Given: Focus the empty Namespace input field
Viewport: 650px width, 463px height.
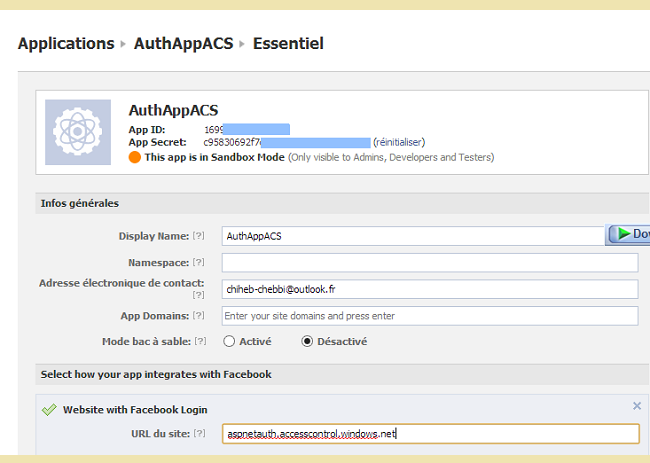Looking at the screenshot, I should click(430, 263).
